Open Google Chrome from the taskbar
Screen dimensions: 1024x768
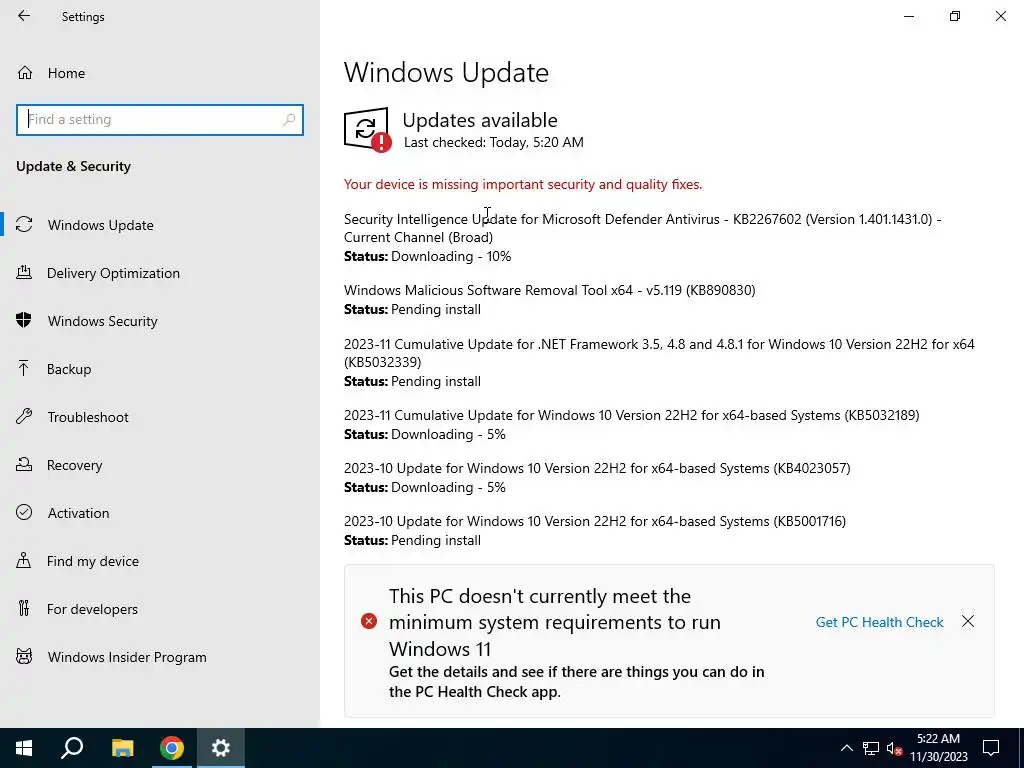(172, 748)
